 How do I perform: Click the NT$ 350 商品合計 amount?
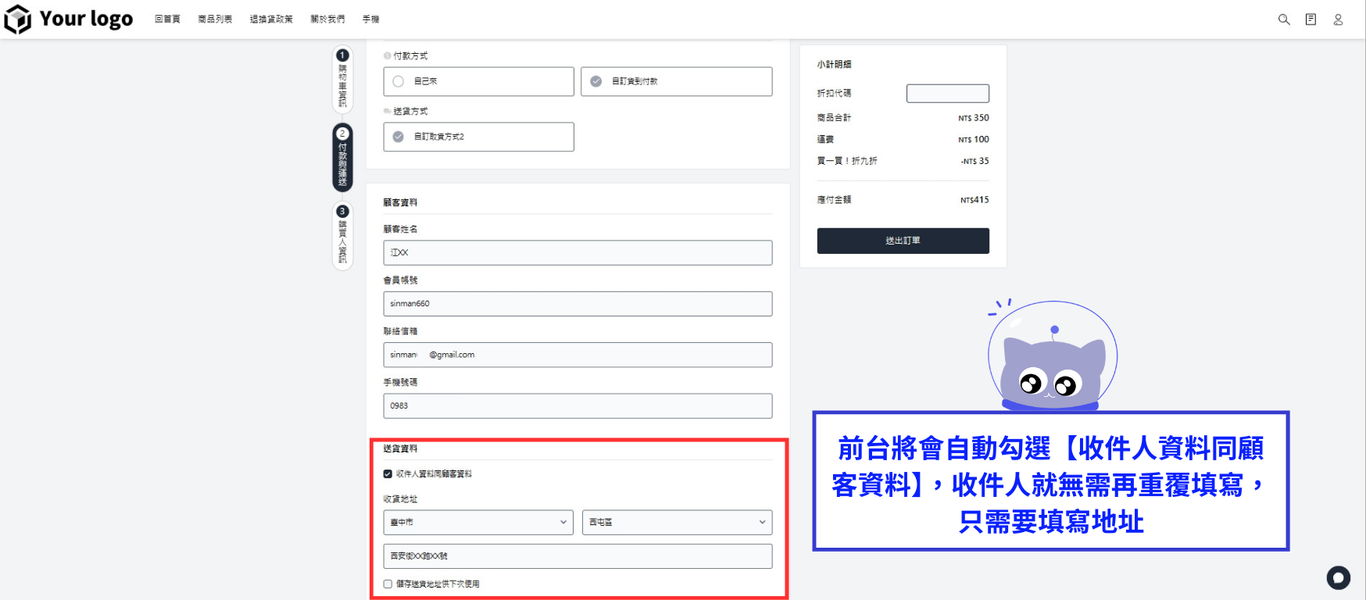(x=973, y=118)
